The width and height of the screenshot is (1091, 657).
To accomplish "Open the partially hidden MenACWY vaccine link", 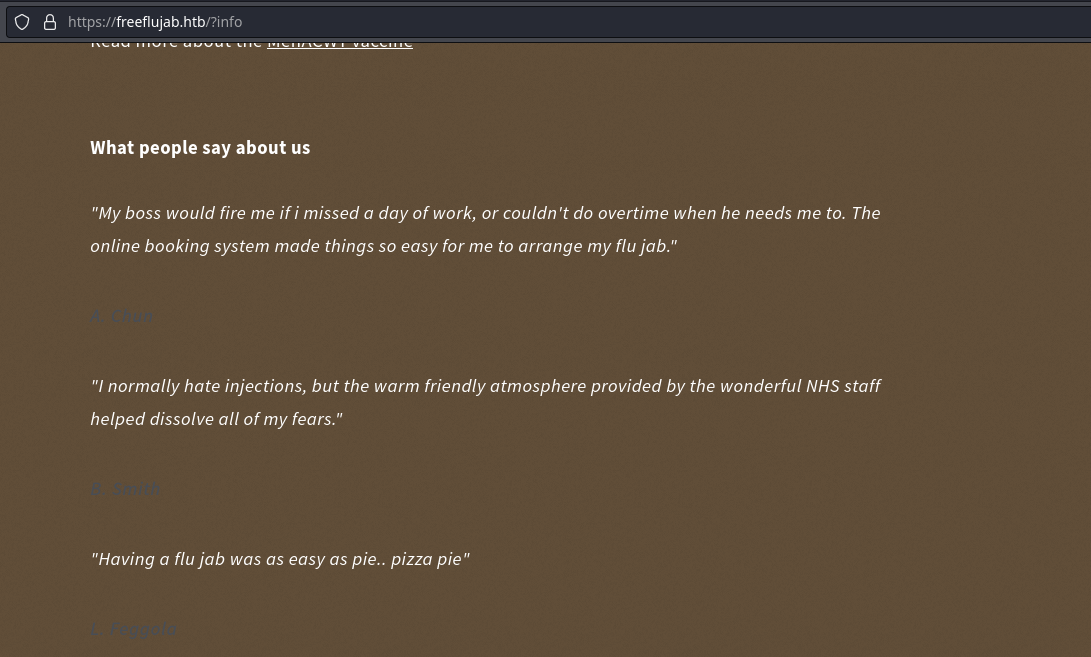I will click(x=340, y=43).
